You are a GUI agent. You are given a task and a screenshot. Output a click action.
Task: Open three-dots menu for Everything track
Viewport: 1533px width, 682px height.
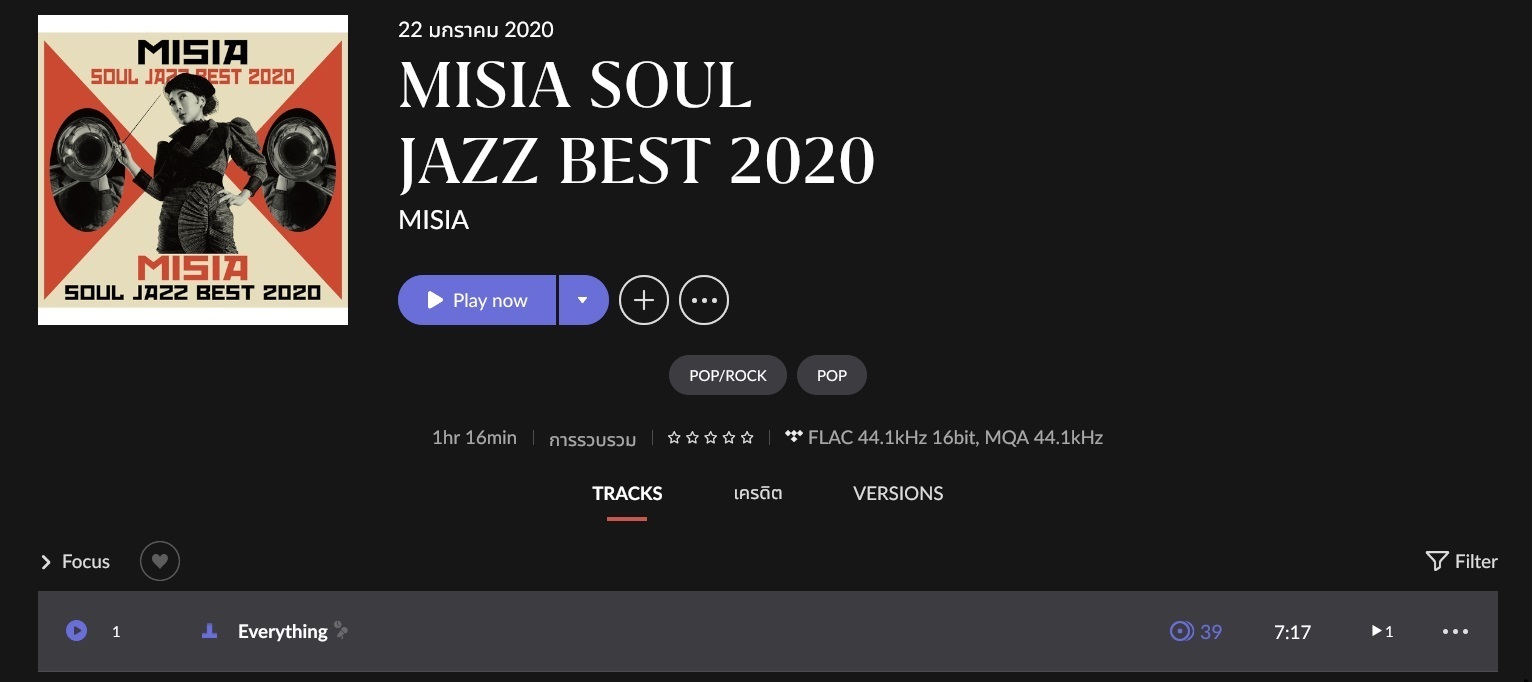[x=1455, y=631]
